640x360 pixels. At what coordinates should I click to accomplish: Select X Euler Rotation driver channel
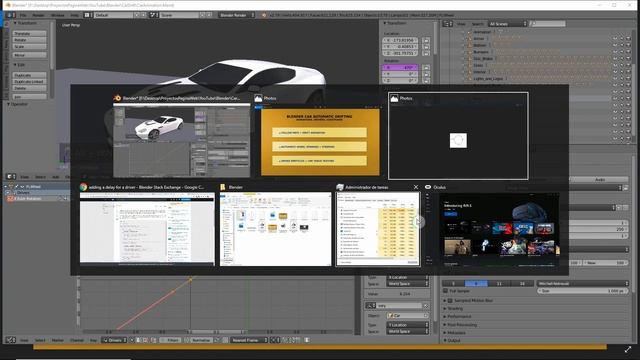click(28, 198)
